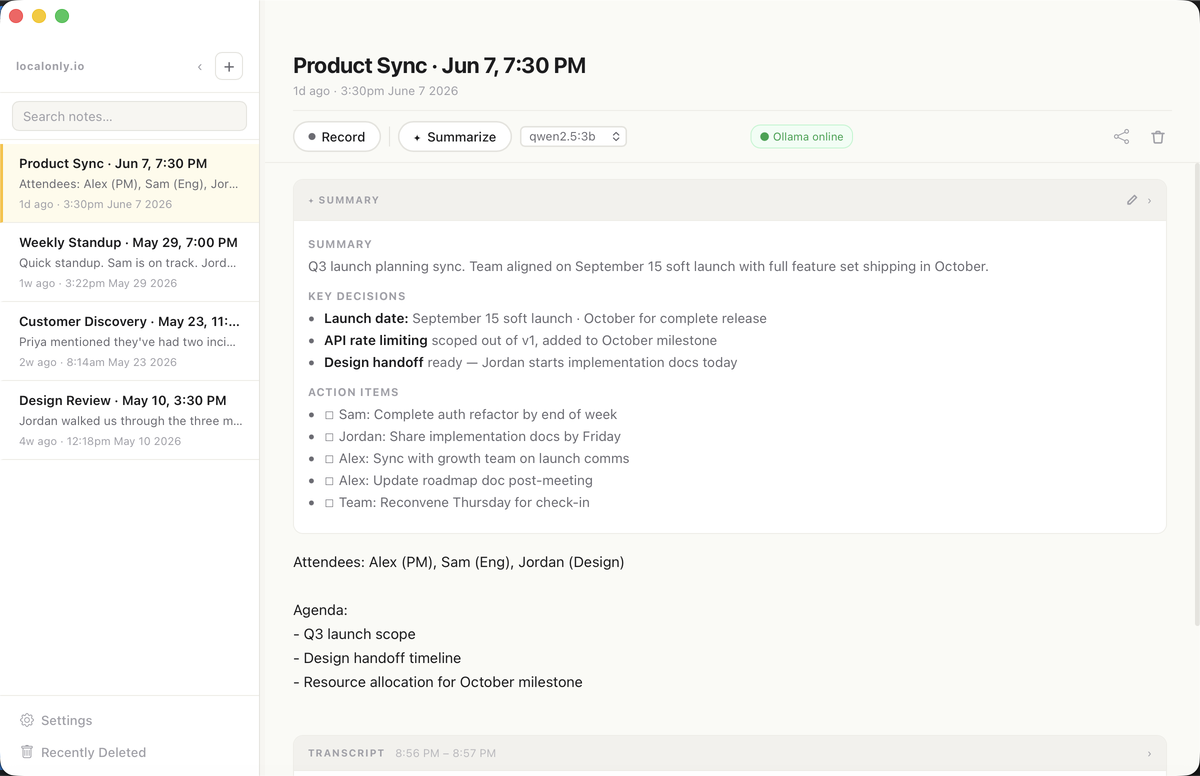The width and height of the screenshot is (1200, 776).
Task: Check Alex: Update roadmap doc item
Action: coord(329,480)
